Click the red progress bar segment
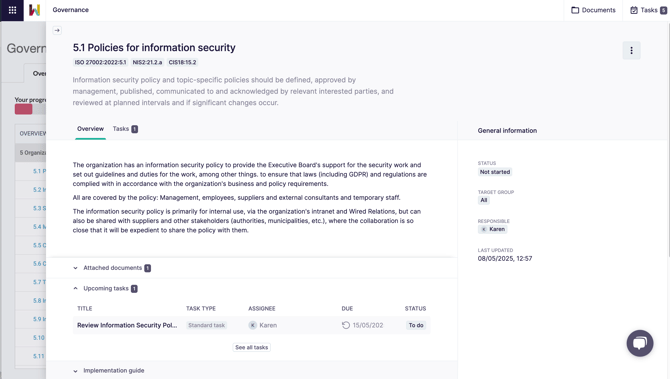 pyautogui.click(x=24, y=109)
